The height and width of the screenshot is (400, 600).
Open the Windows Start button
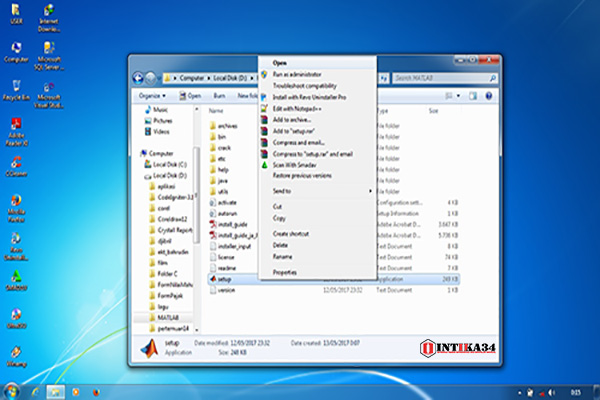(11, 392)
